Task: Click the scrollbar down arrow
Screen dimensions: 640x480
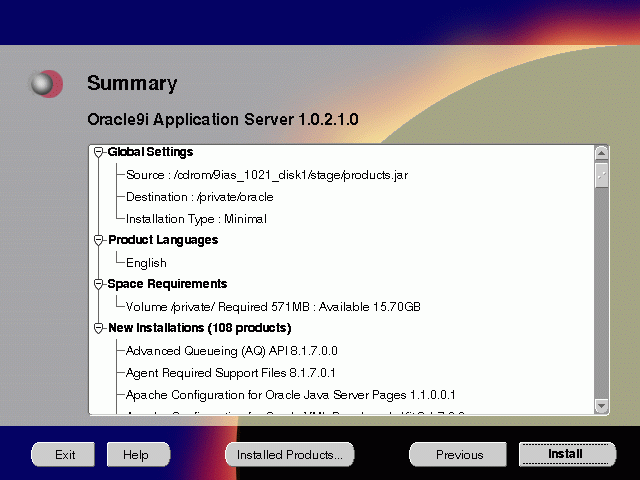Action: click(602, 406)
